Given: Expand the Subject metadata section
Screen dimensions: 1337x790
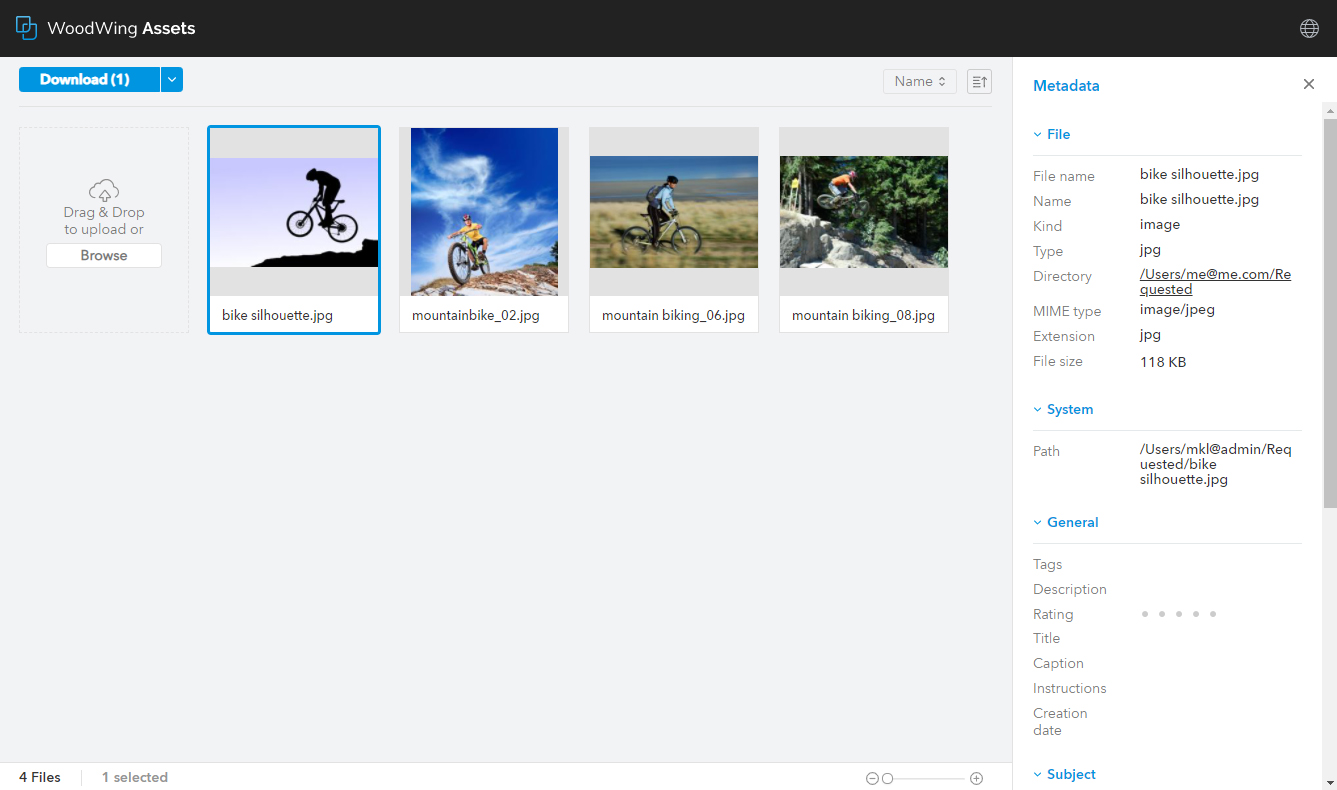Looking at the screenshot, I should pyautogui.click(x=1039, y=774).
